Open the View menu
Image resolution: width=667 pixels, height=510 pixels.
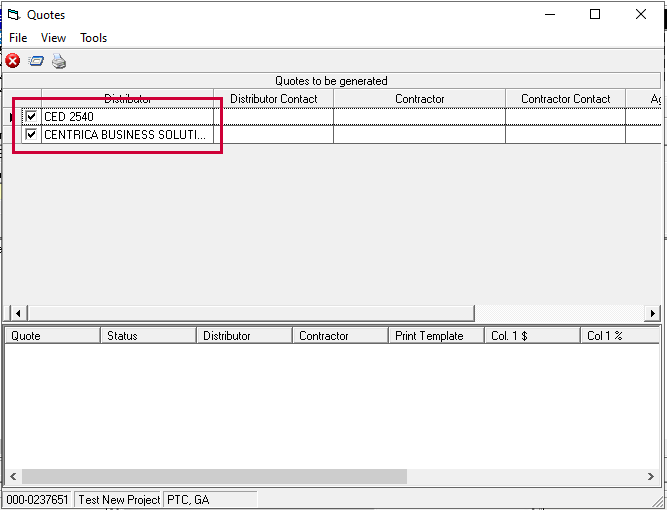[x=54, y=38]
